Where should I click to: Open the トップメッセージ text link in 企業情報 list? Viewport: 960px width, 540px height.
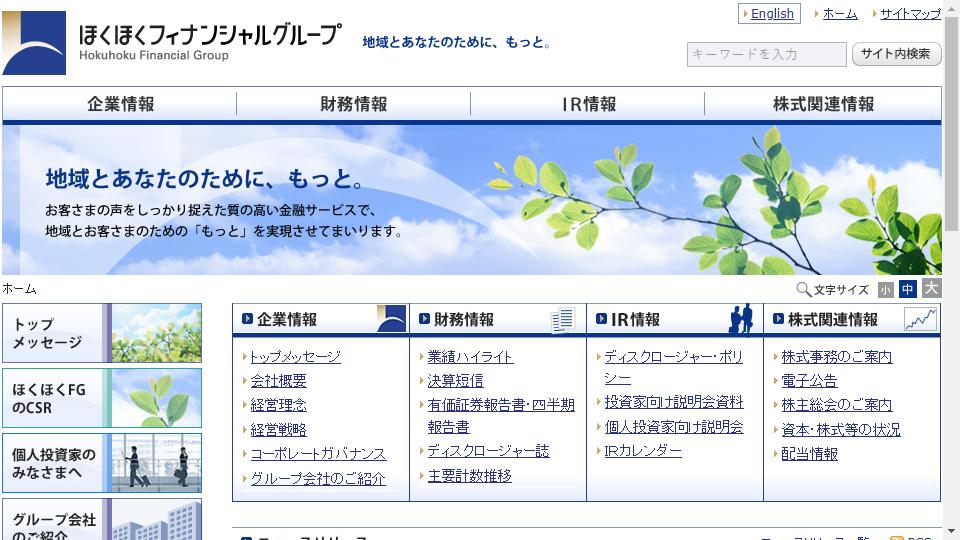coord(295,356)
